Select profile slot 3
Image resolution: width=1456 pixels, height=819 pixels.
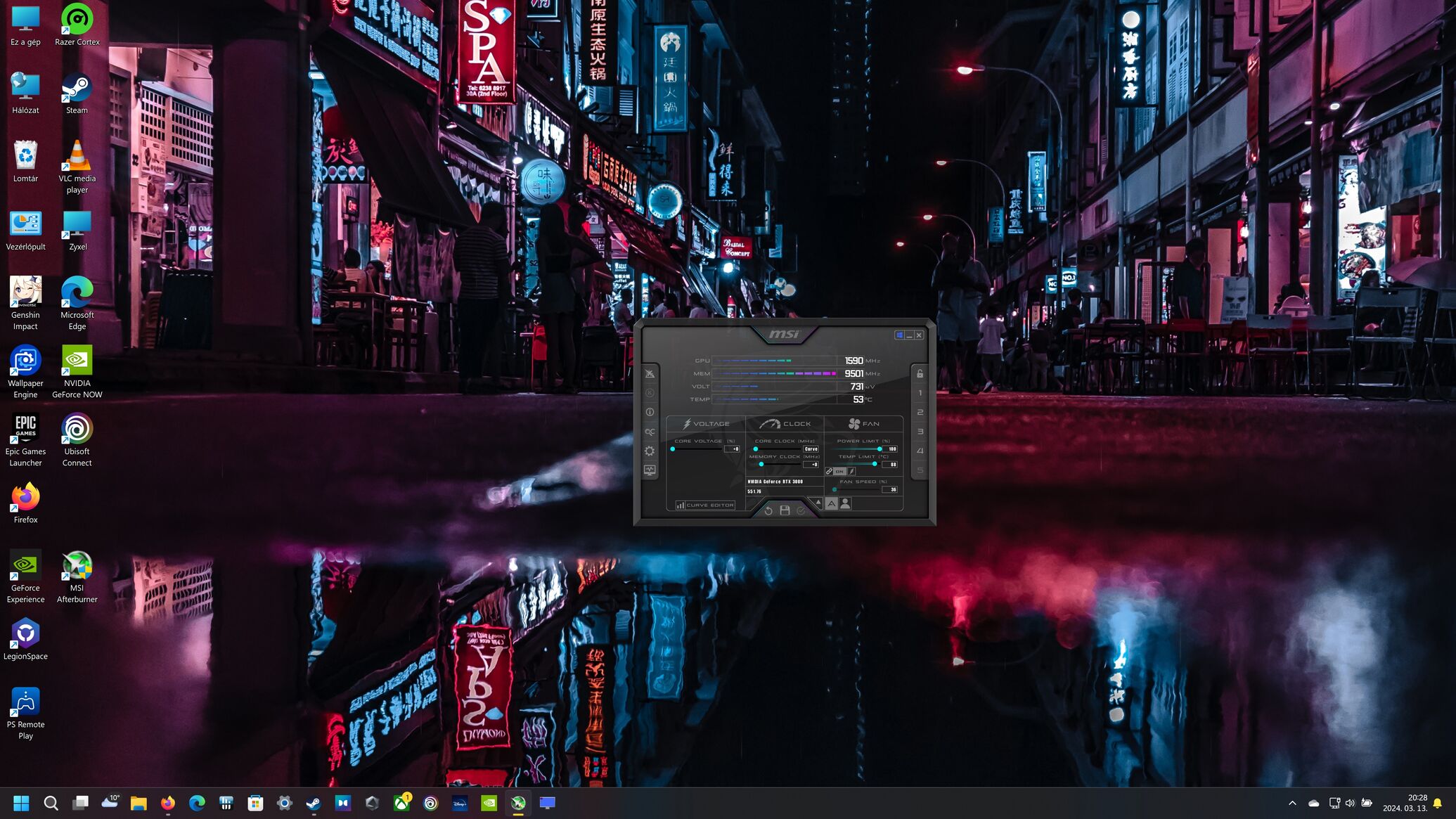pos(920,432)
